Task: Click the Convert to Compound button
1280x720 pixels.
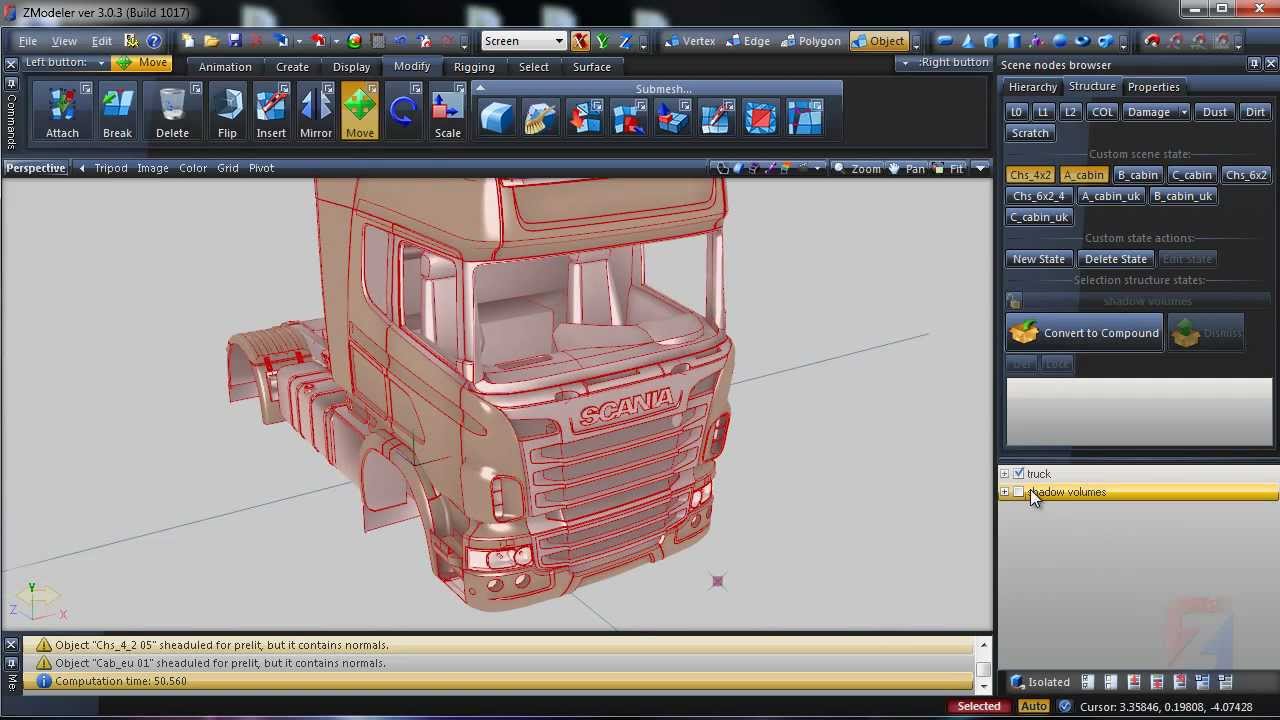Action: [x=1085, y=333]
